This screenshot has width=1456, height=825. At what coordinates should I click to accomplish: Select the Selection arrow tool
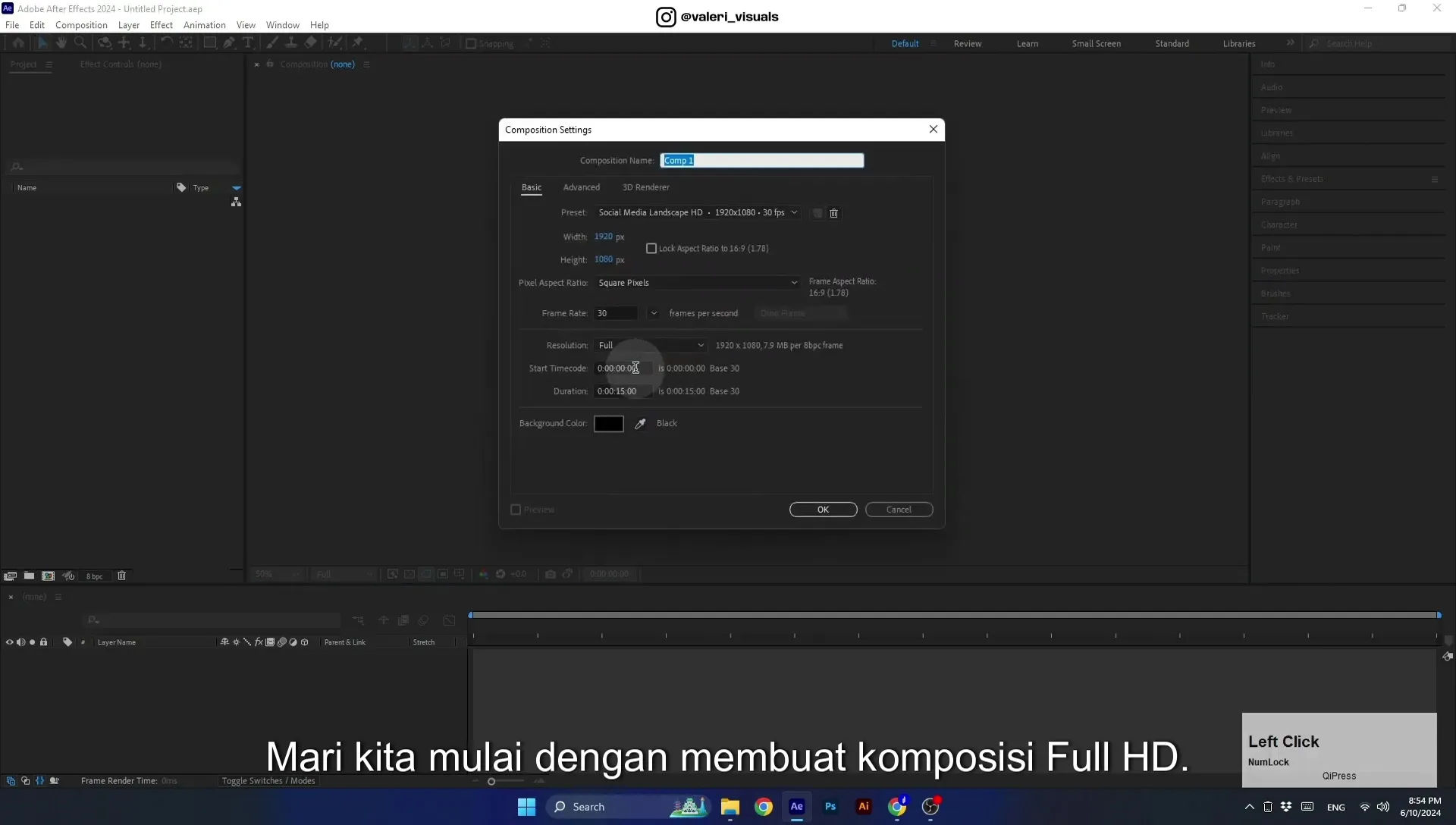(42, 43)
